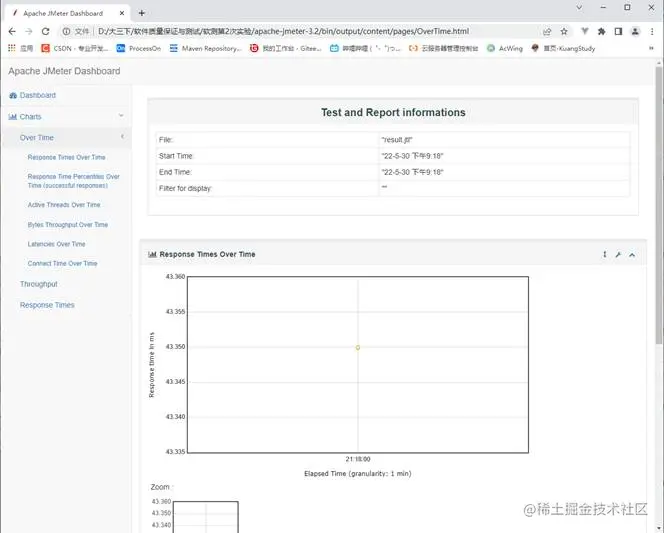This screenshot has height=533, width=664.
Task: Click the "result.jtl" file value
Action: click(397, 140)
